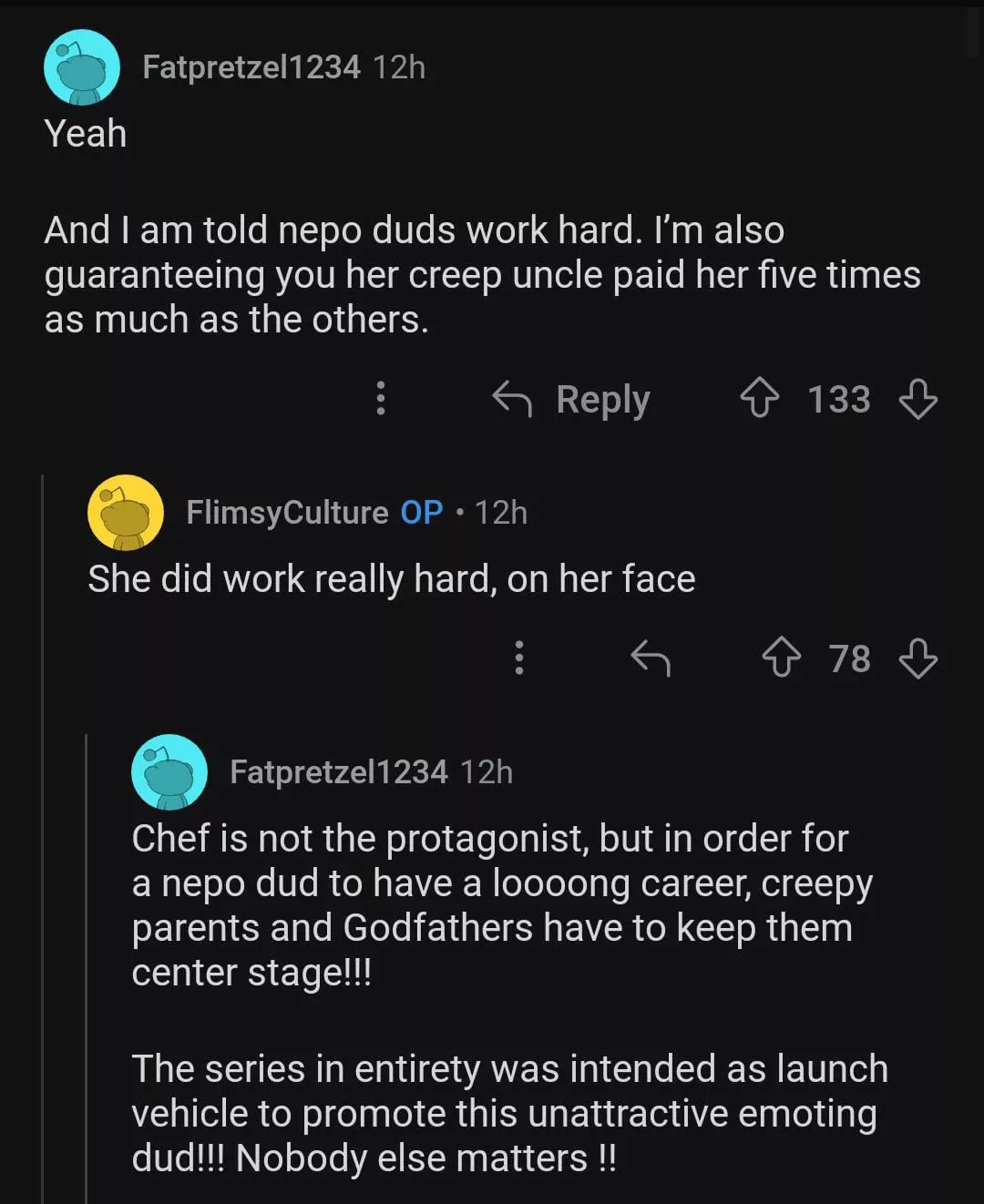This screenshot has width=984, height=1204.
Task: Upvote FlimsyCulture's comment with 78 points
Action: pyautogui.click(x=781, y=658)
